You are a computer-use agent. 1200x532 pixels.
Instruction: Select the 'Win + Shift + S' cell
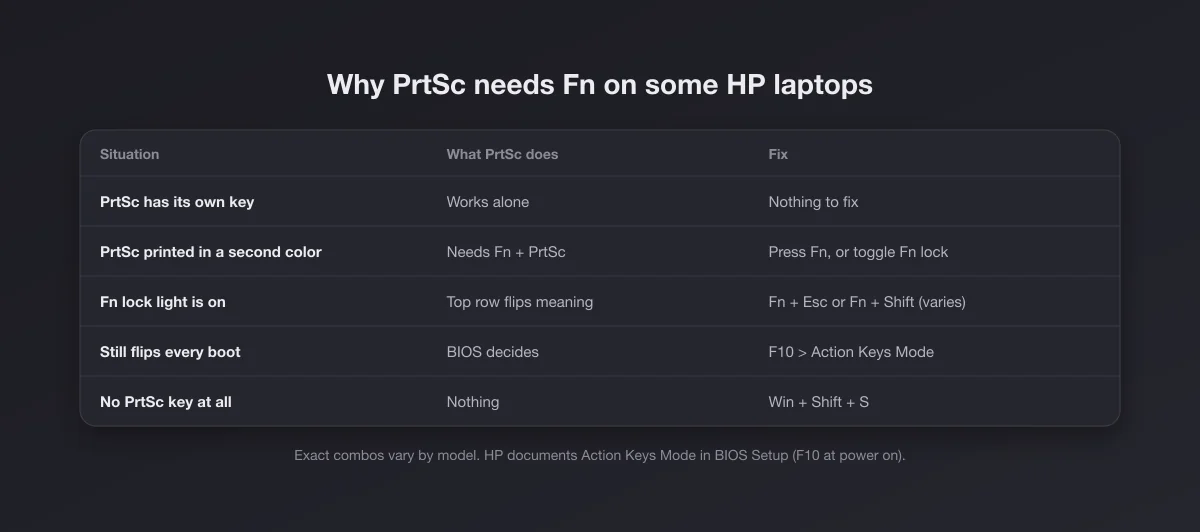818,402
